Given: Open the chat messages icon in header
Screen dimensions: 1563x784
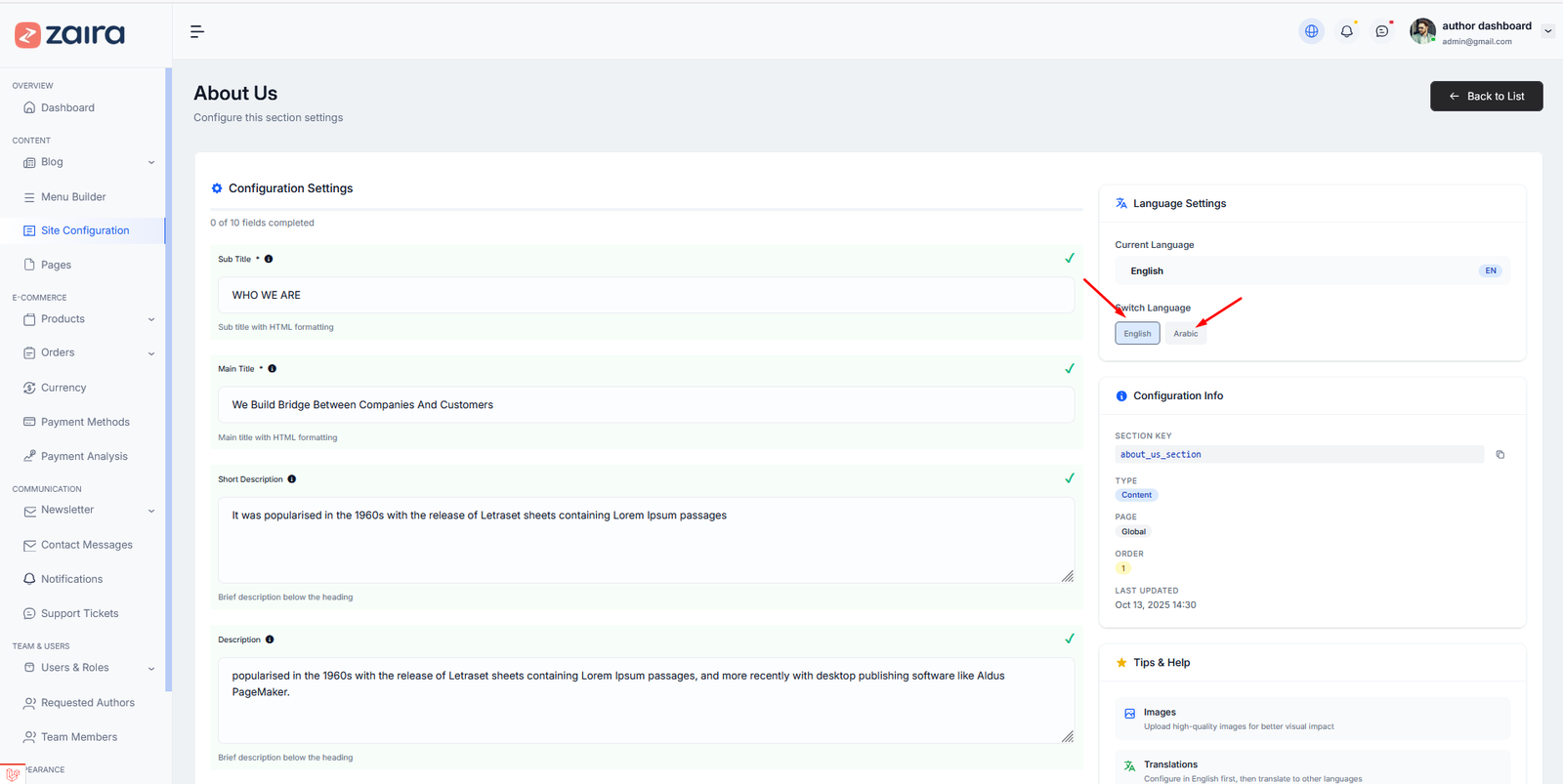Looking at the screenshot, I should click(1381, 31).
